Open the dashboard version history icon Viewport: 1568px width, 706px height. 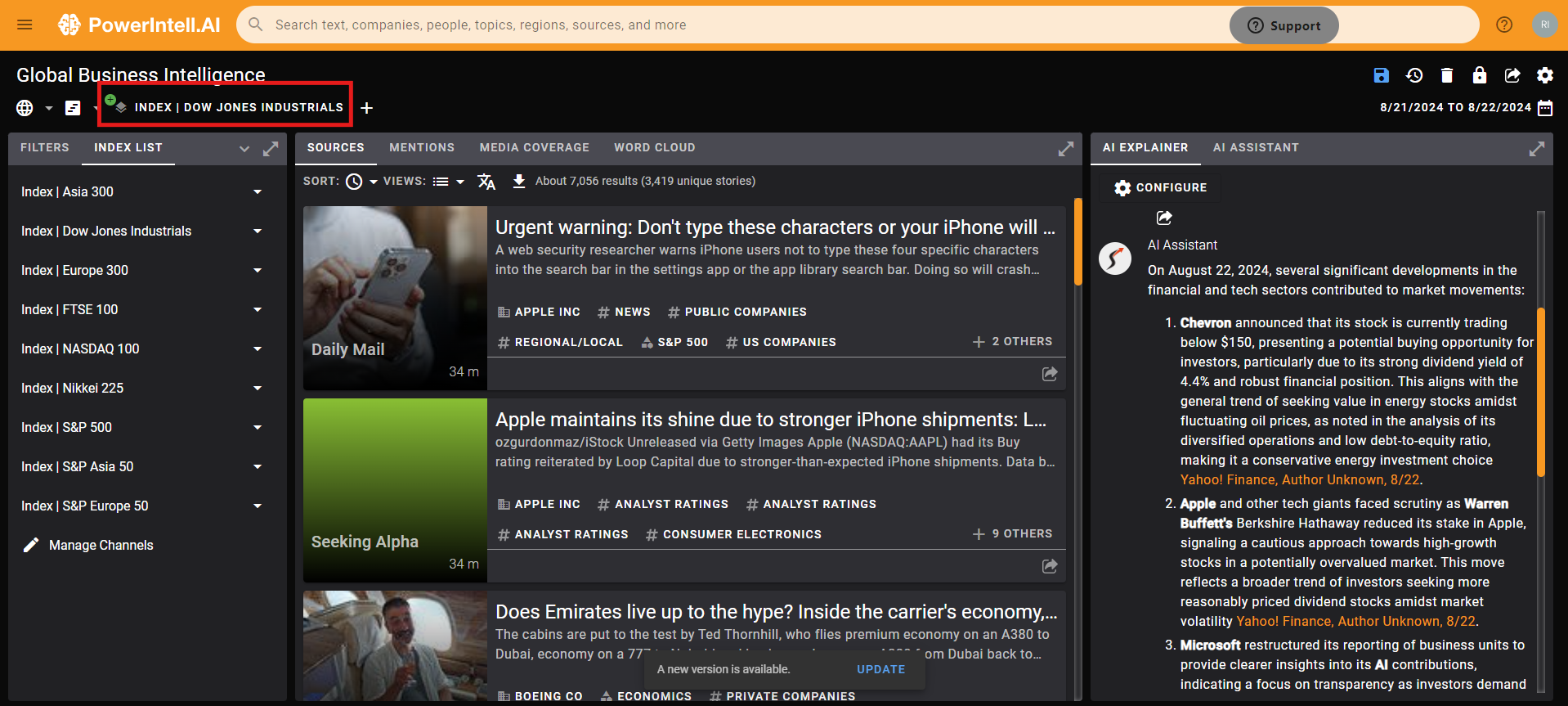pyautogui.click(x=1414, y=75)
